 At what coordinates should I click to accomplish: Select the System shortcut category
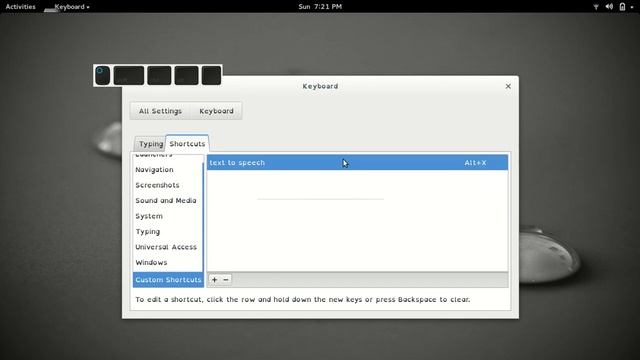pyautogui.click(x=167, y=216)
